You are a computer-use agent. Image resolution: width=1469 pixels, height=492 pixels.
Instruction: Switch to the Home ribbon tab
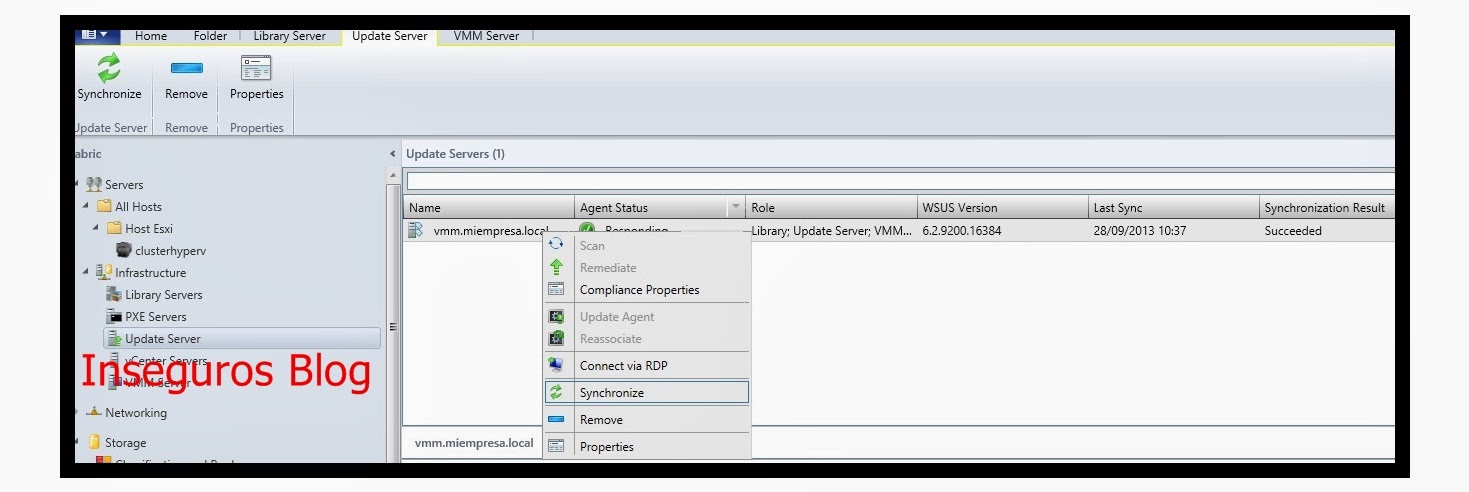coord(151,36)
